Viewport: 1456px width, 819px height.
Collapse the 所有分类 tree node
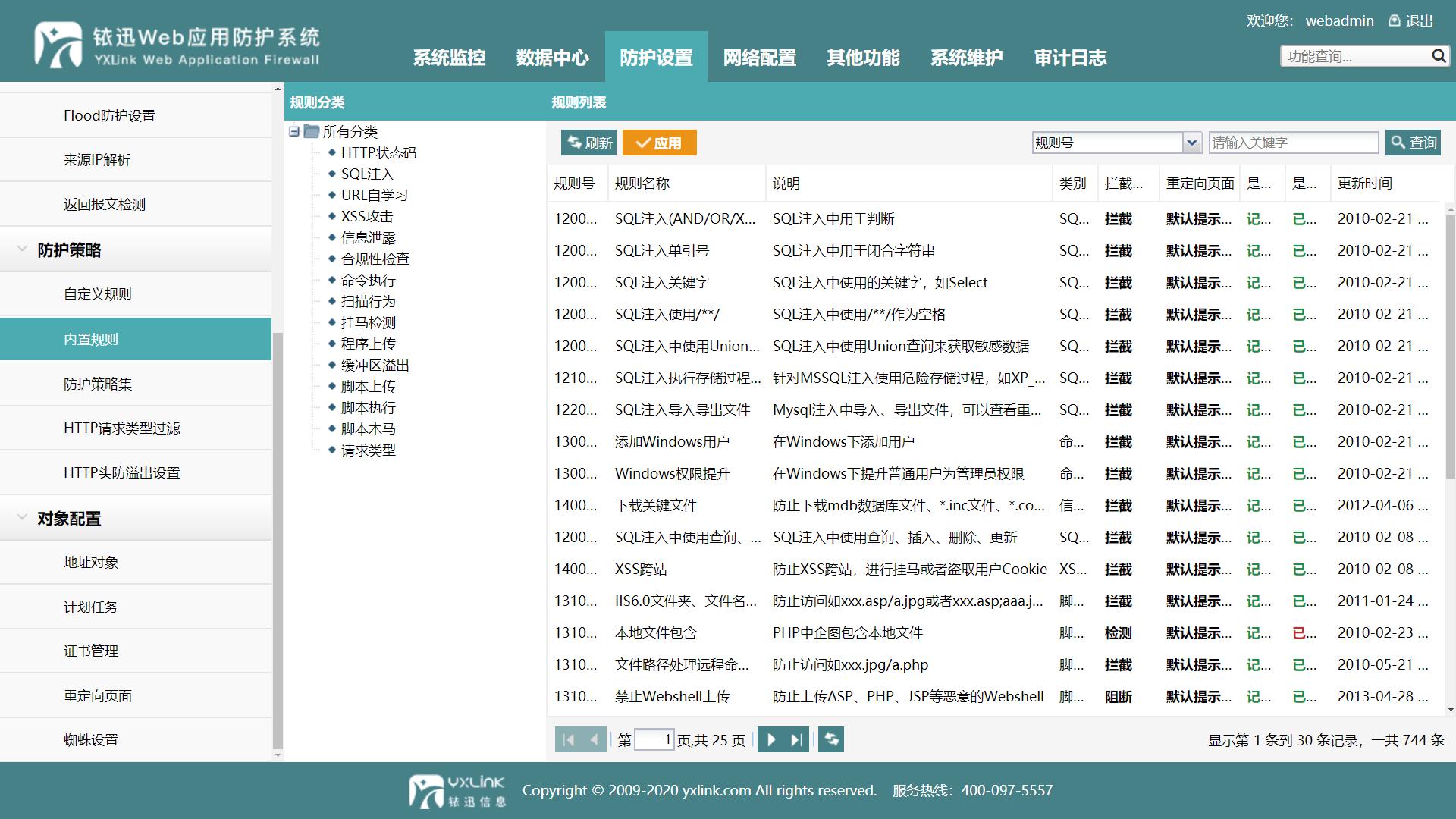click(x=293, y=131)
